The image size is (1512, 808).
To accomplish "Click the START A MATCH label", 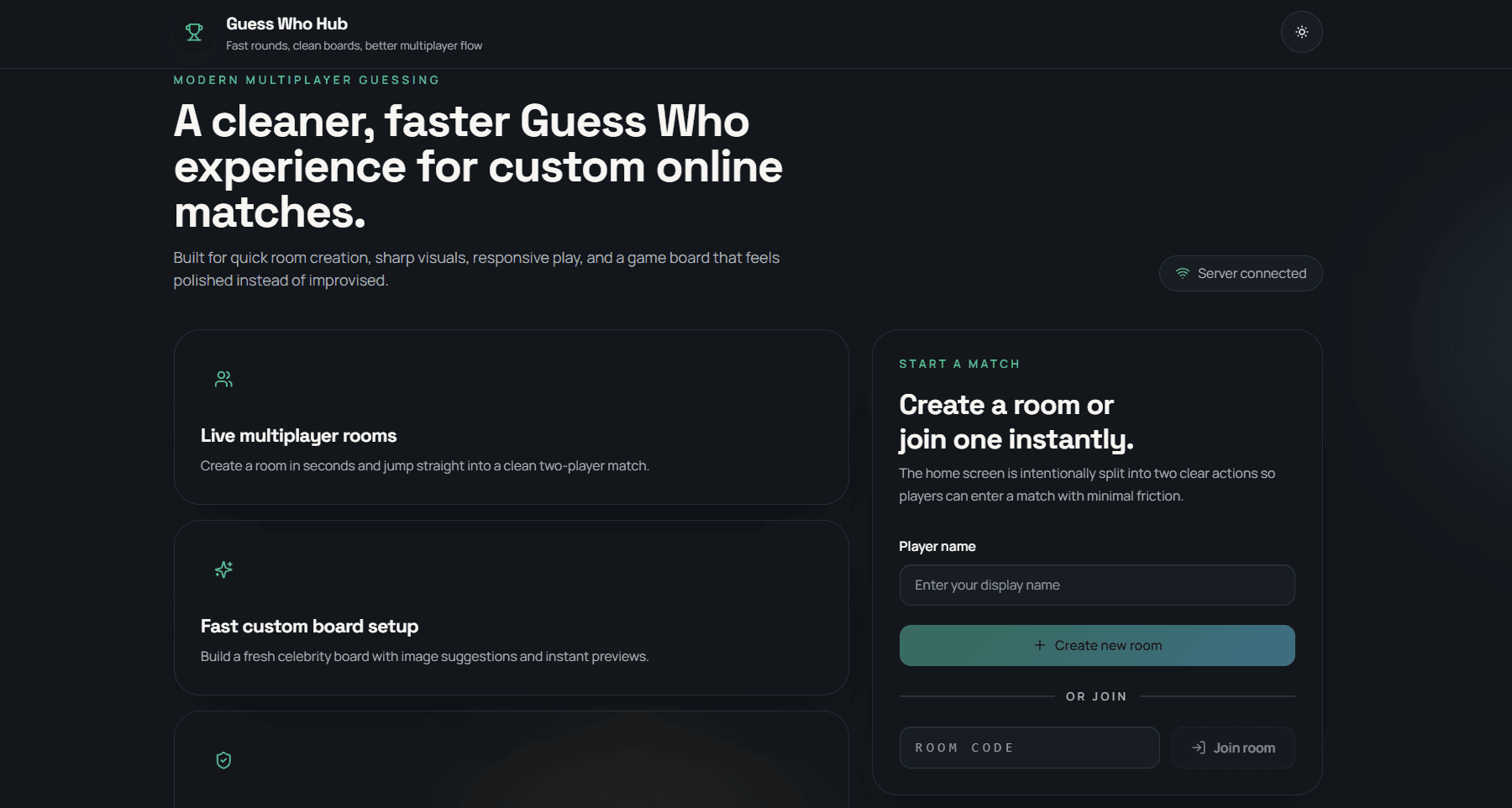I will point(959,365).
